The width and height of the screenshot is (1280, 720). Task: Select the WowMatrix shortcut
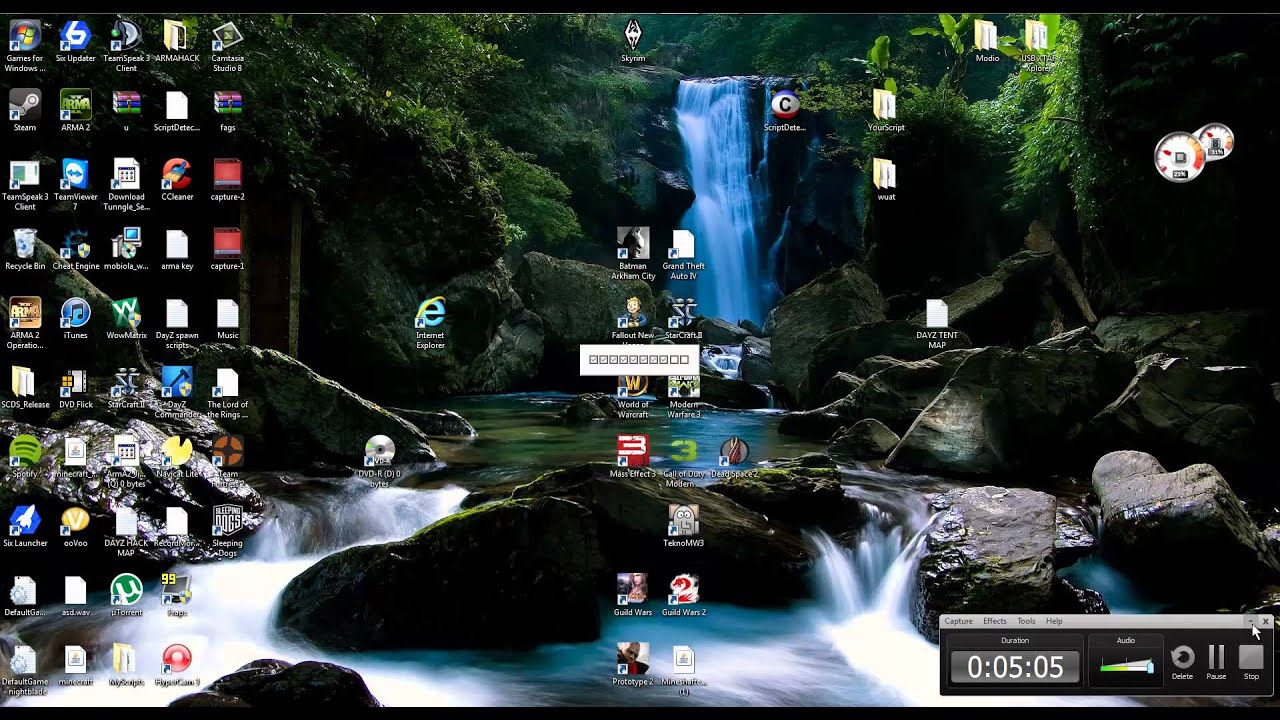tap(126, 318)
